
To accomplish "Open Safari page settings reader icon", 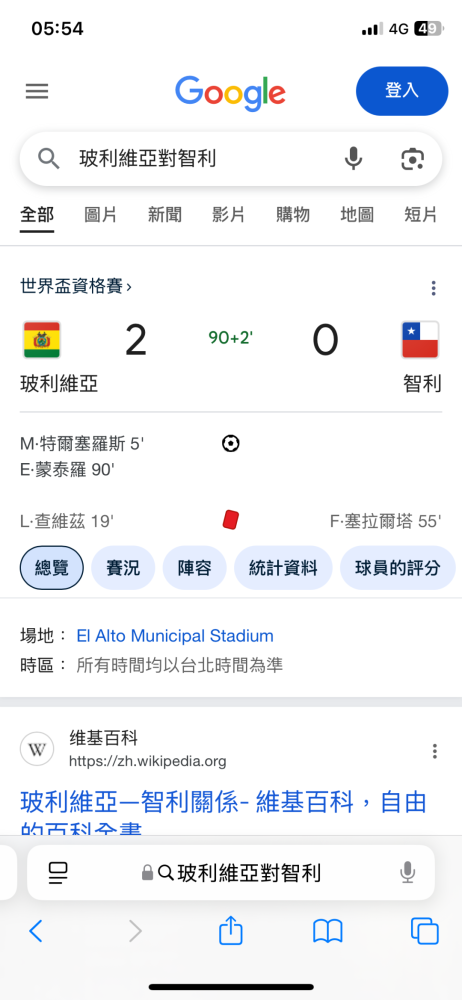I will (58, 872).
